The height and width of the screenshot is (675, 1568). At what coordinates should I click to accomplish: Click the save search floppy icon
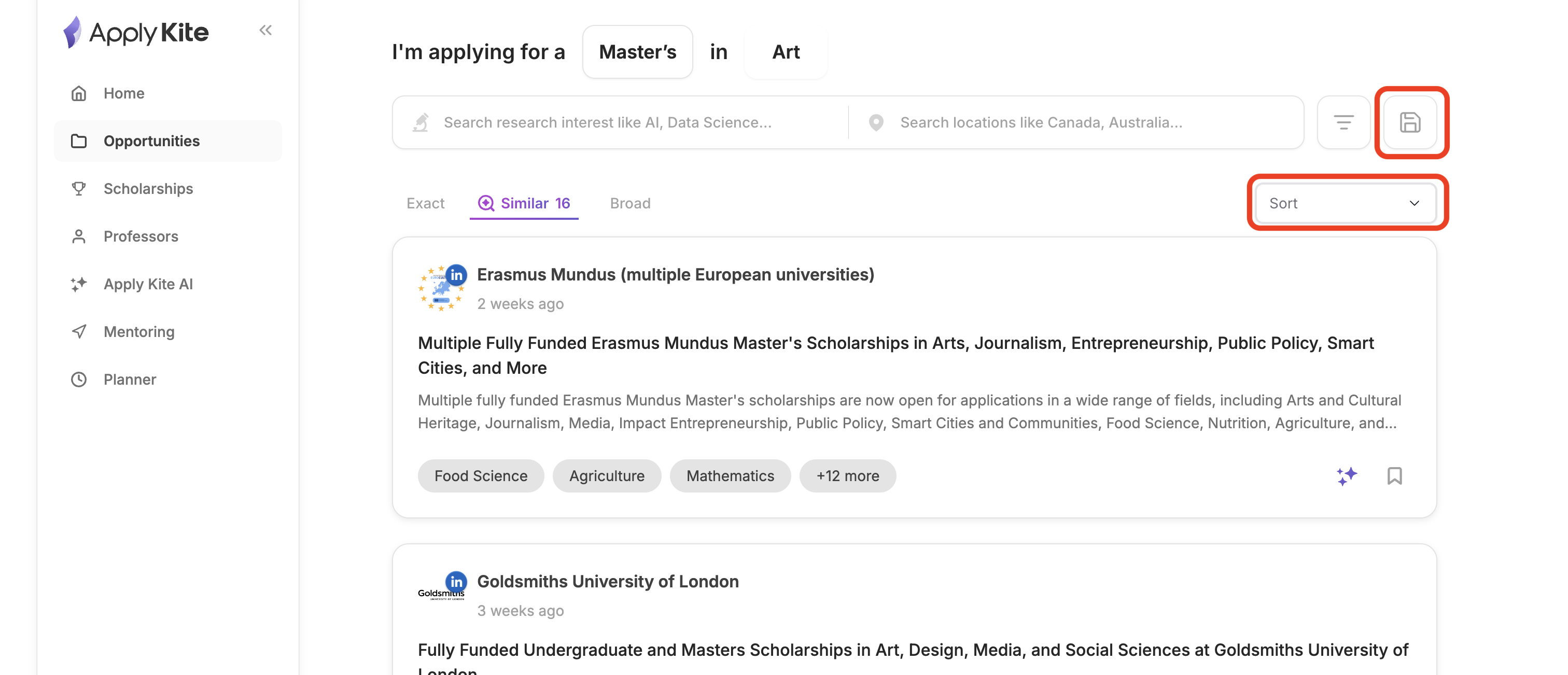tap(1410, 122)
